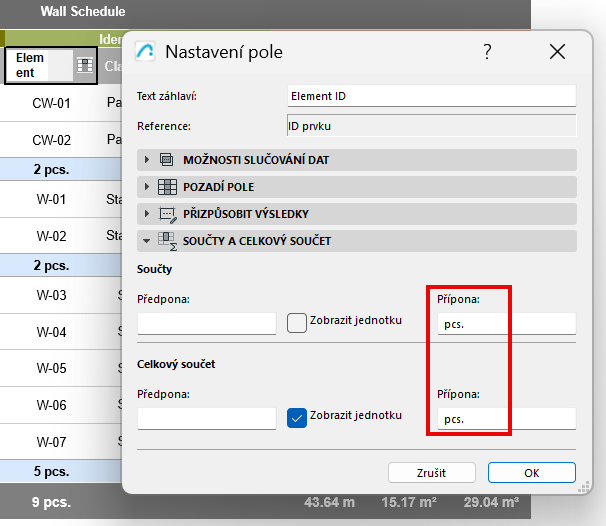Click the Přípona field under Součty
This screenshot has height=526, width=606.
point(506,323)
